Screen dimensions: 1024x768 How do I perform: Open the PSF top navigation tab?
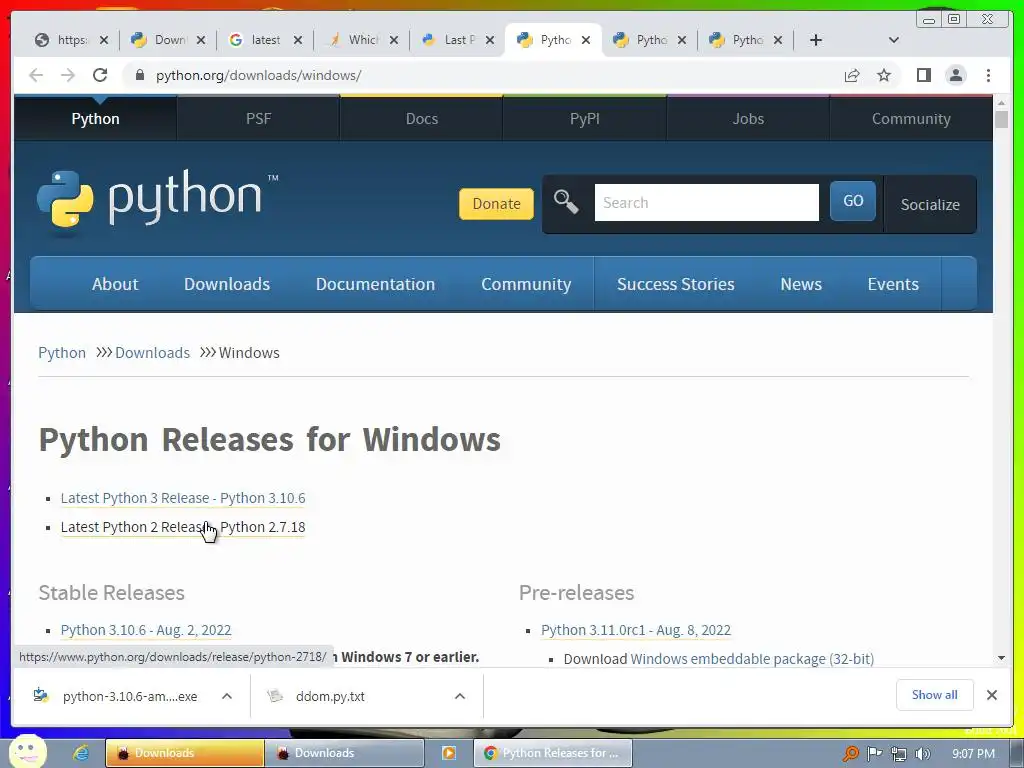coord(258,119)
